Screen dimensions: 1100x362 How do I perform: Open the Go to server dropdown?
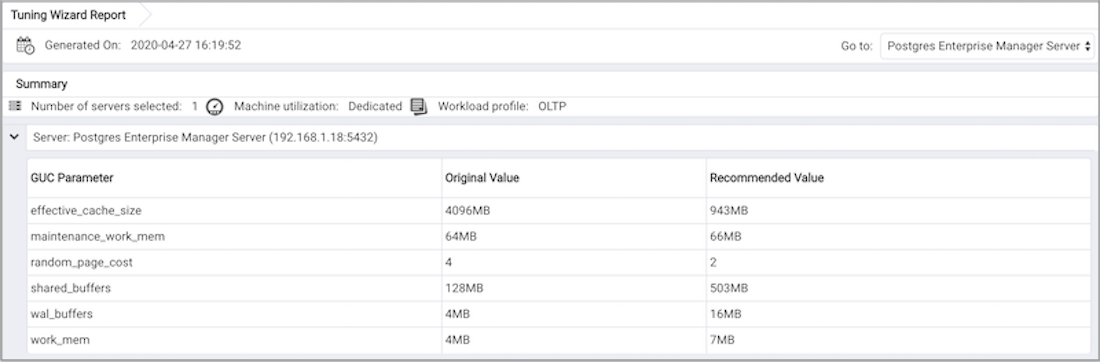pos(986,46)
